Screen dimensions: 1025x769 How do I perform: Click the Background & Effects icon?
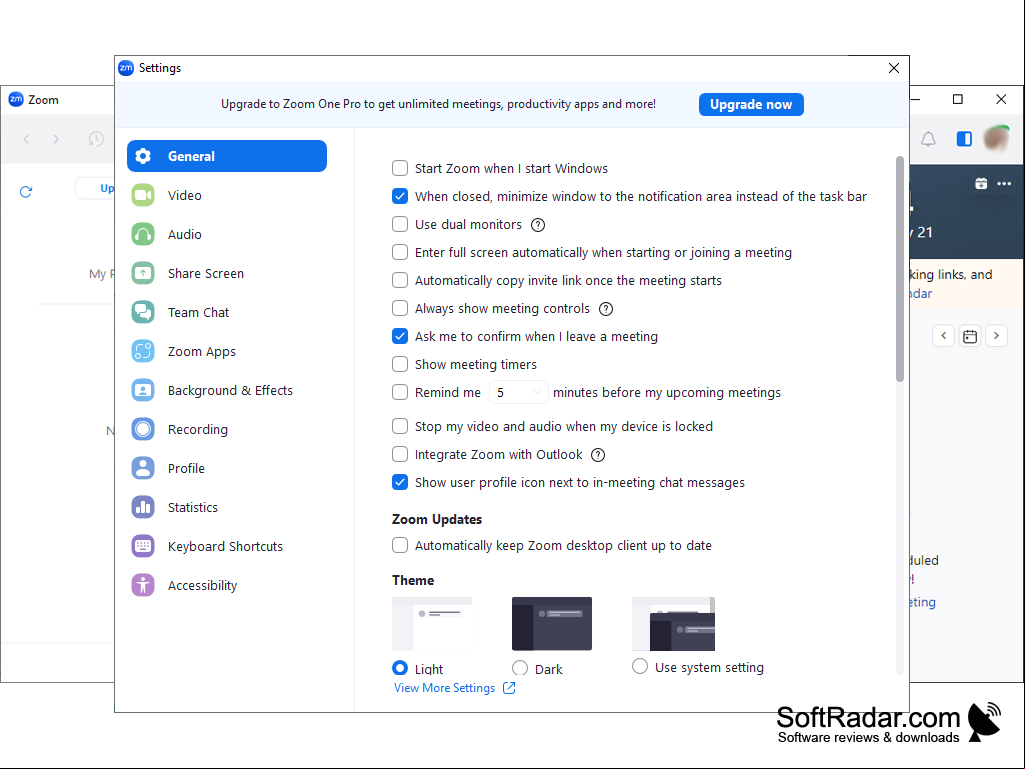[143, 390]
